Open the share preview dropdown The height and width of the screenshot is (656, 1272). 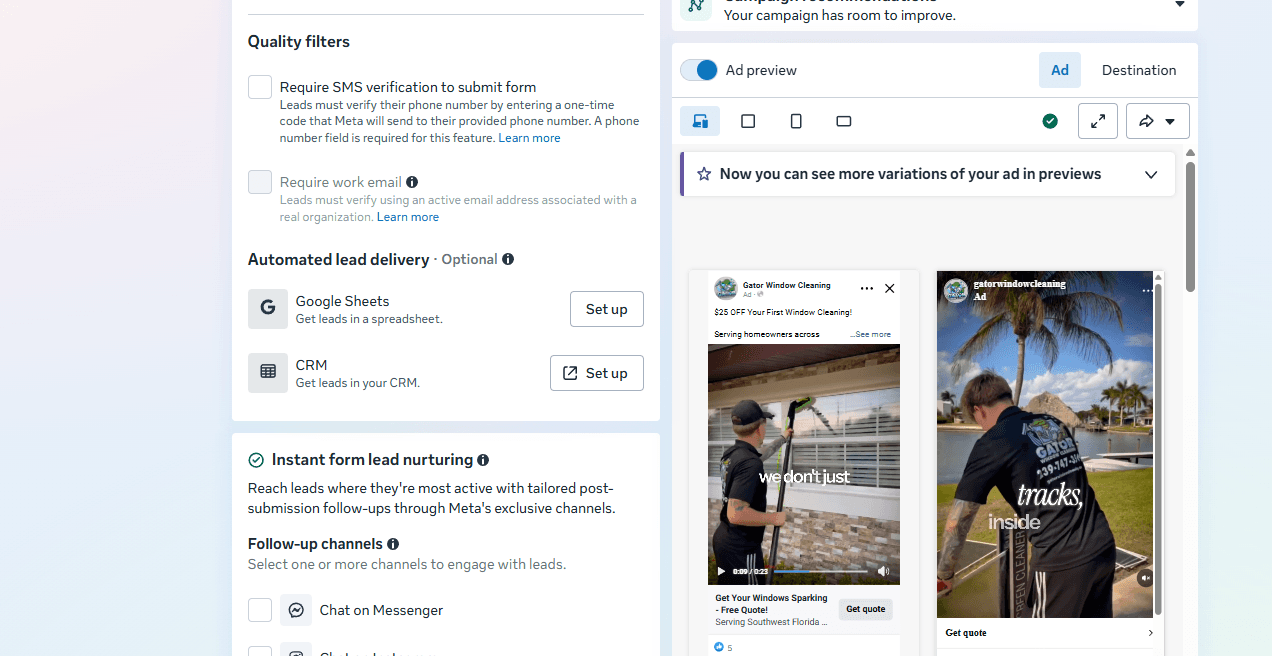pos(1158,121)
